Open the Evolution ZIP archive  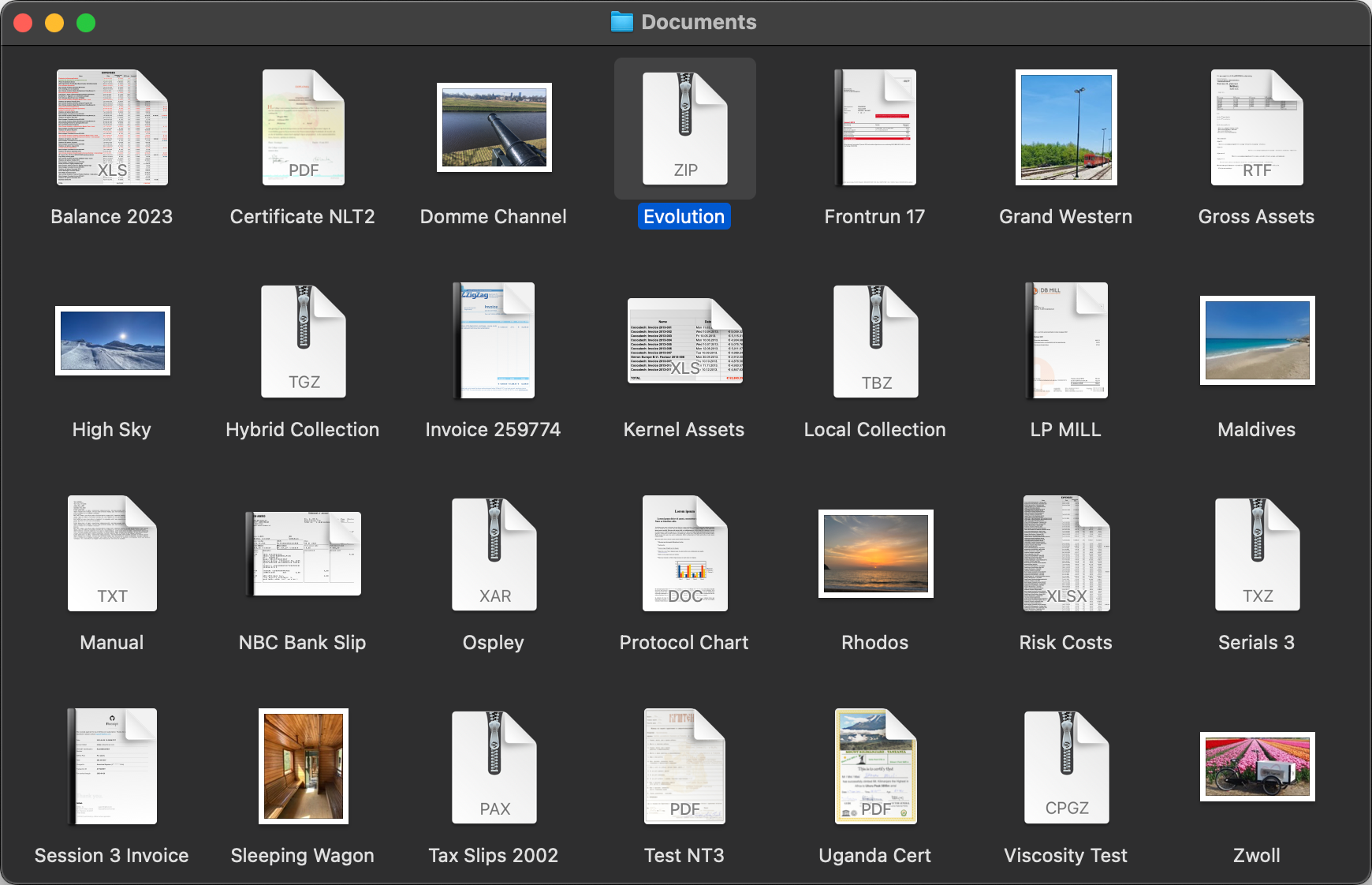684,129
